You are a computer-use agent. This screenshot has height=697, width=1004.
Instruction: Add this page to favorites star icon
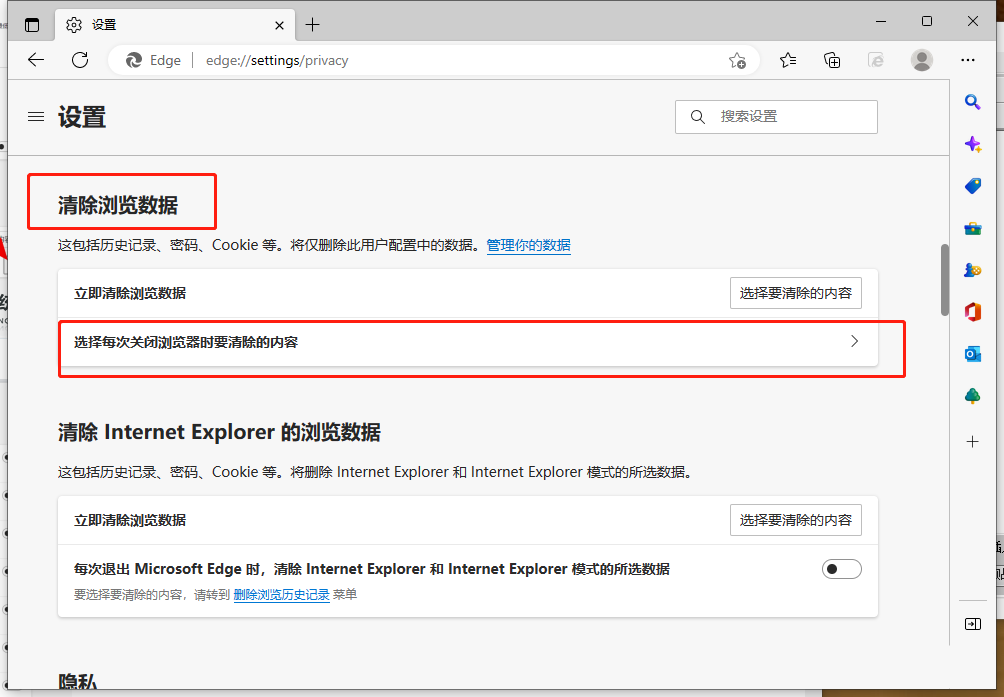click(x=737, y=60)
